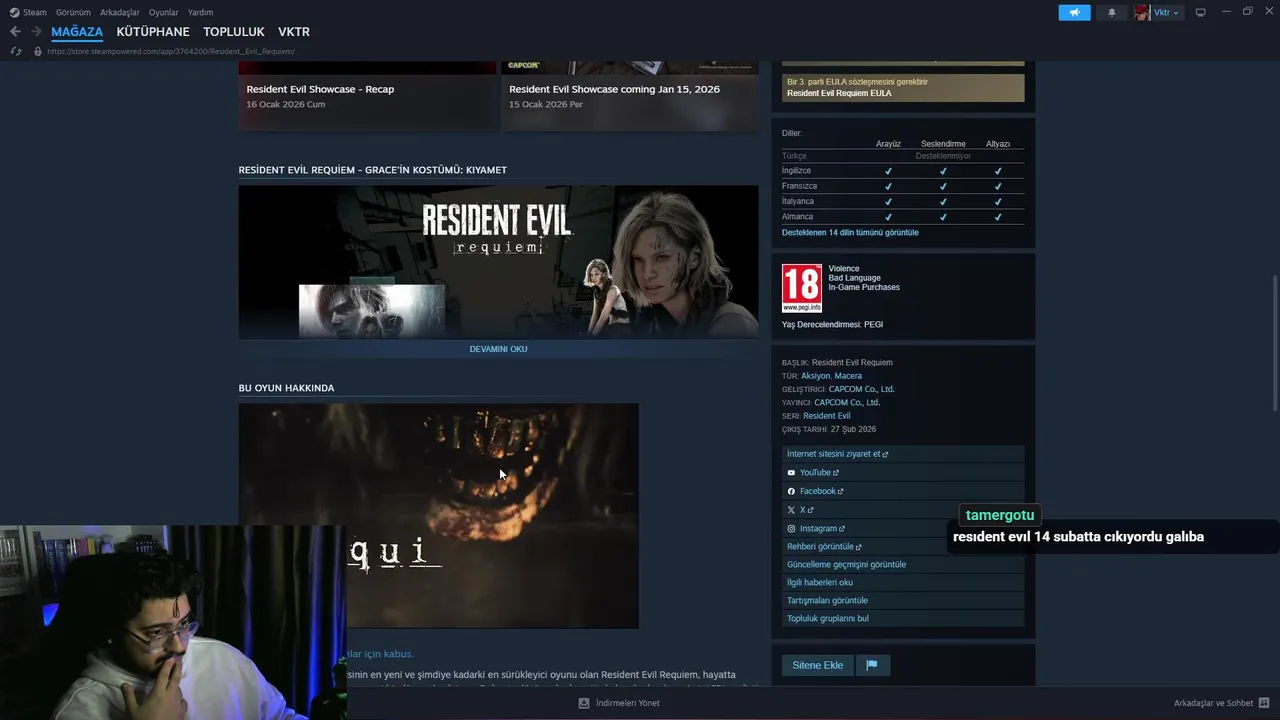Click the '27 Şub 2026' release date
Viewport: 1280px width, 720px height.
click(854, 430)
